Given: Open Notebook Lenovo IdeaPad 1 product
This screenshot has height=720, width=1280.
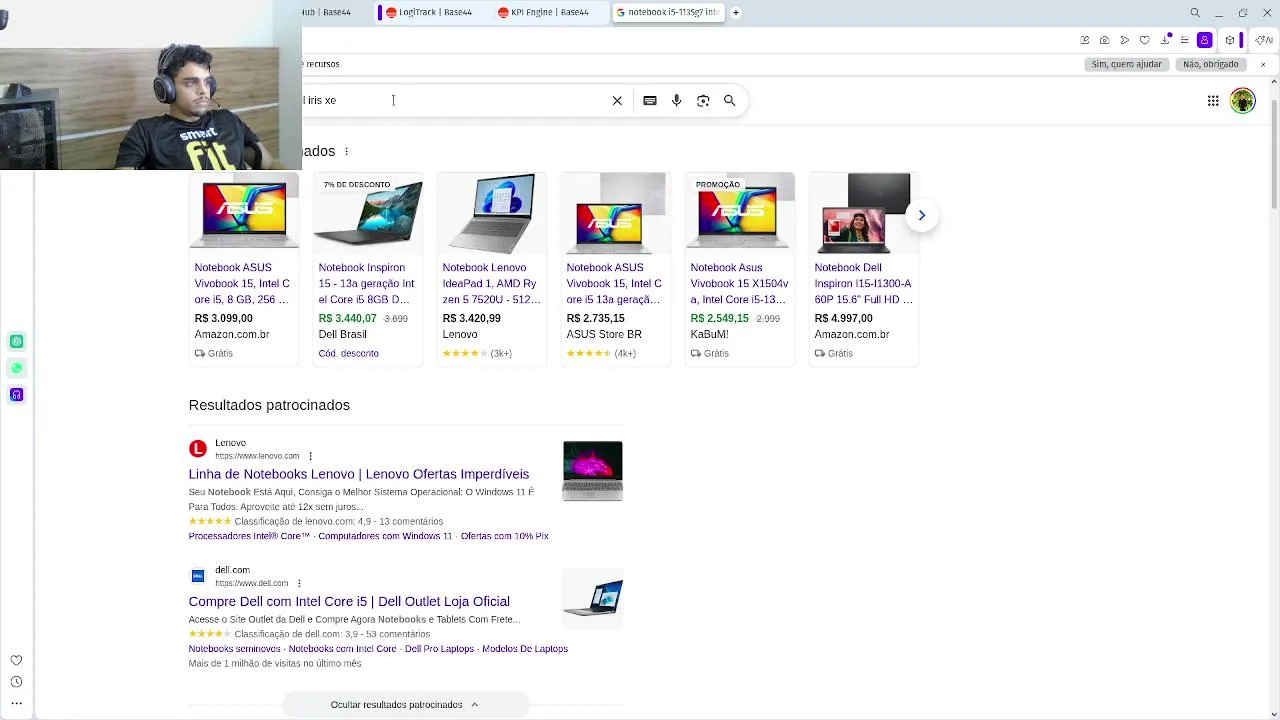Looking at the screenshot, I should click(x=491, y=270).
